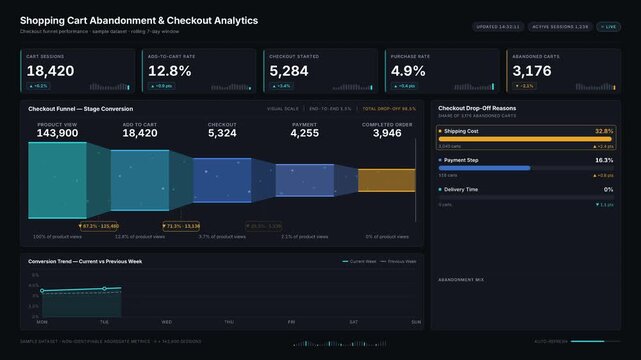Click the Purchase Rate sparkline
This screenshot has height=360, width=641.
pyautogui.click(x=474, y=87)
